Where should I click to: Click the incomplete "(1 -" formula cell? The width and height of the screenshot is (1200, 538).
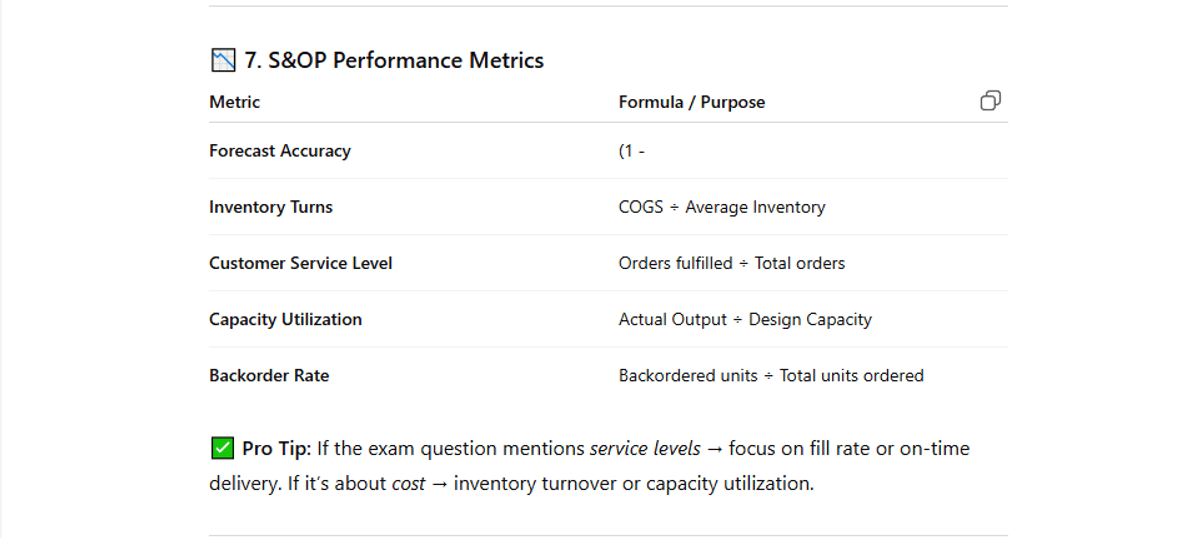[632, 151]
